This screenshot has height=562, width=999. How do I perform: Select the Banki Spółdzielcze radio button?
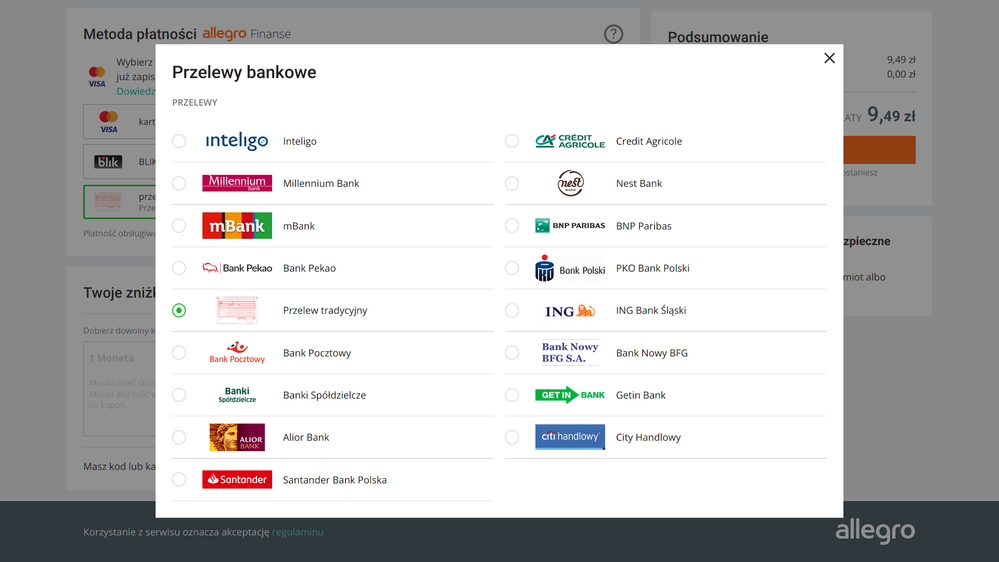click(179, 395)
